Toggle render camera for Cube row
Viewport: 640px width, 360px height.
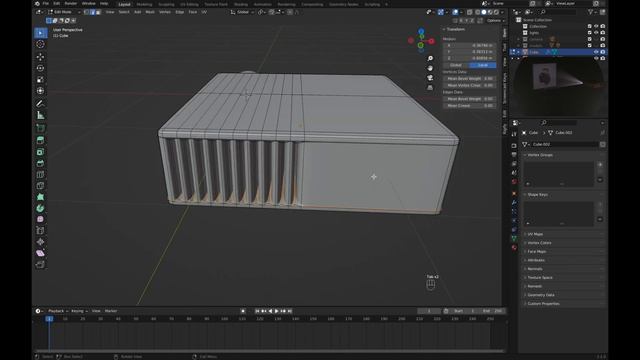602,52
